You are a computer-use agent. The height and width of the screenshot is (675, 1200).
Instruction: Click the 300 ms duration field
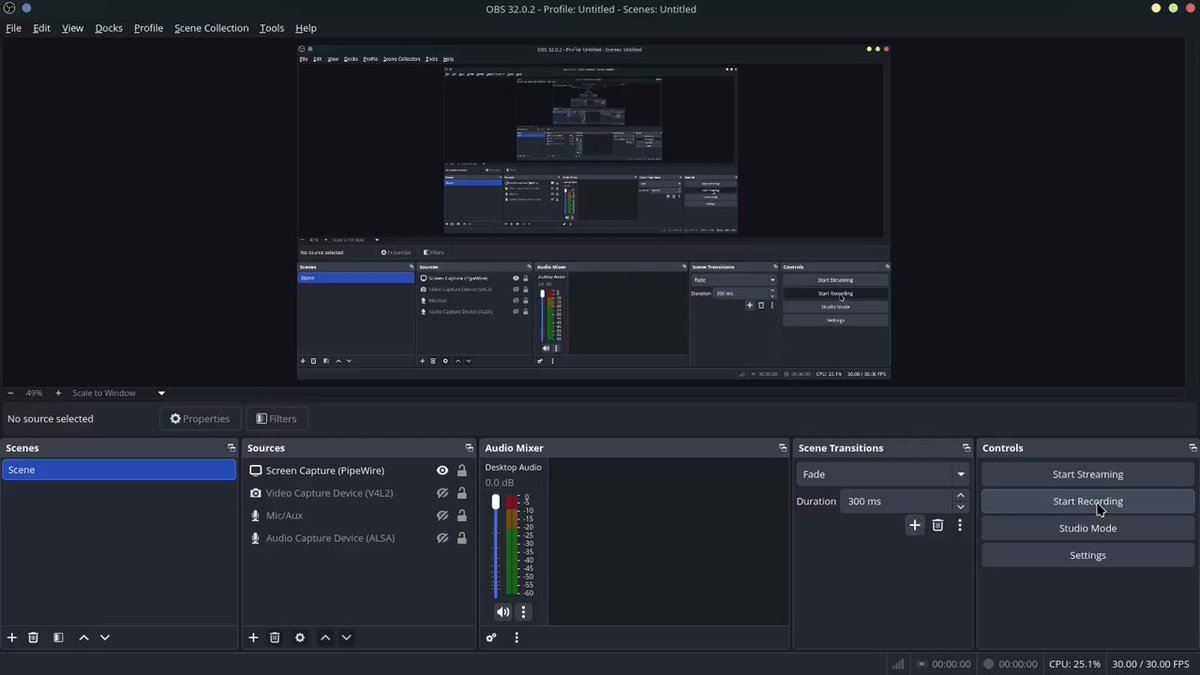896,501
